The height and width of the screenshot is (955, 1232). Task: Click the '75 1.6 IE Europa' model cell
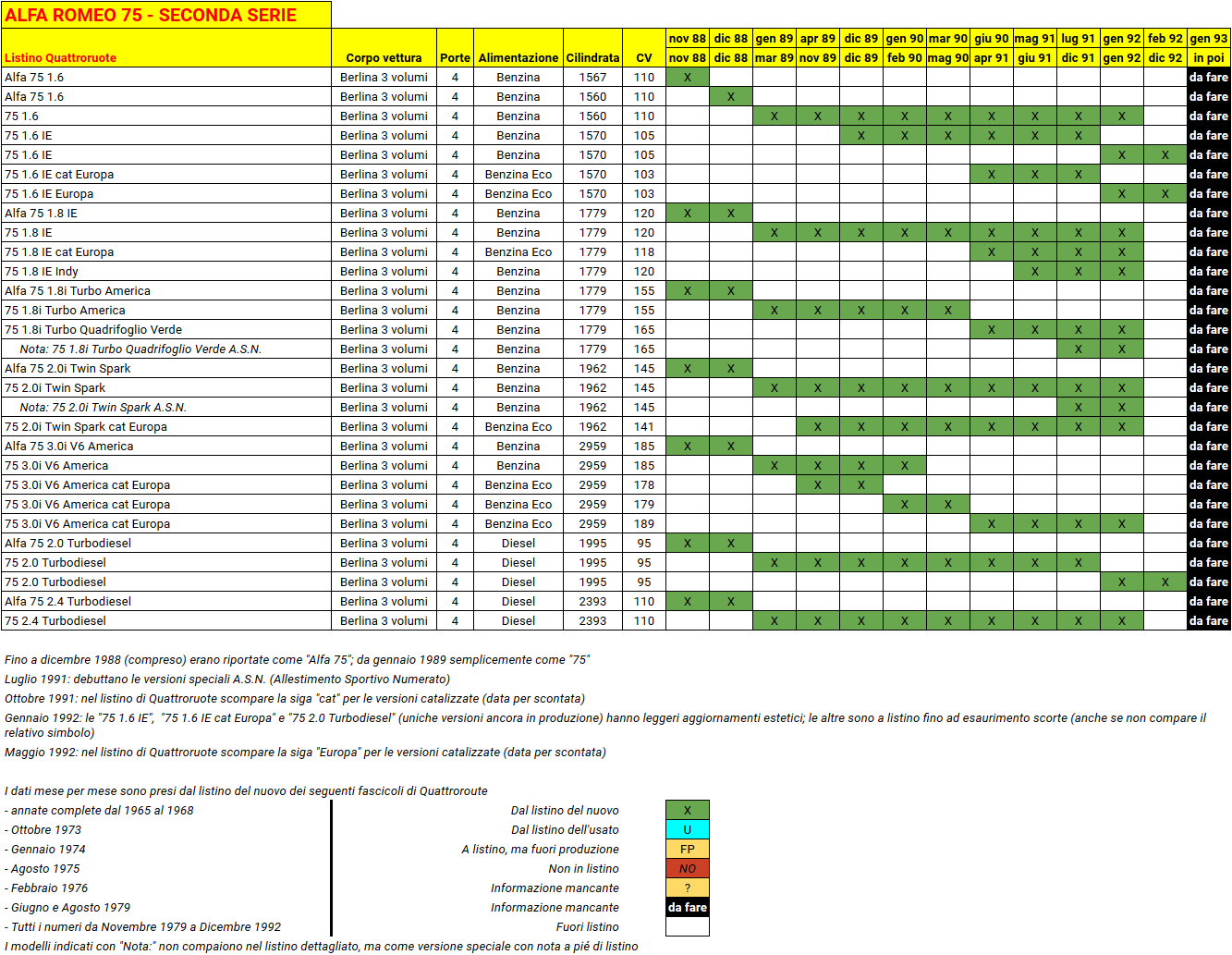click(166, 193)
